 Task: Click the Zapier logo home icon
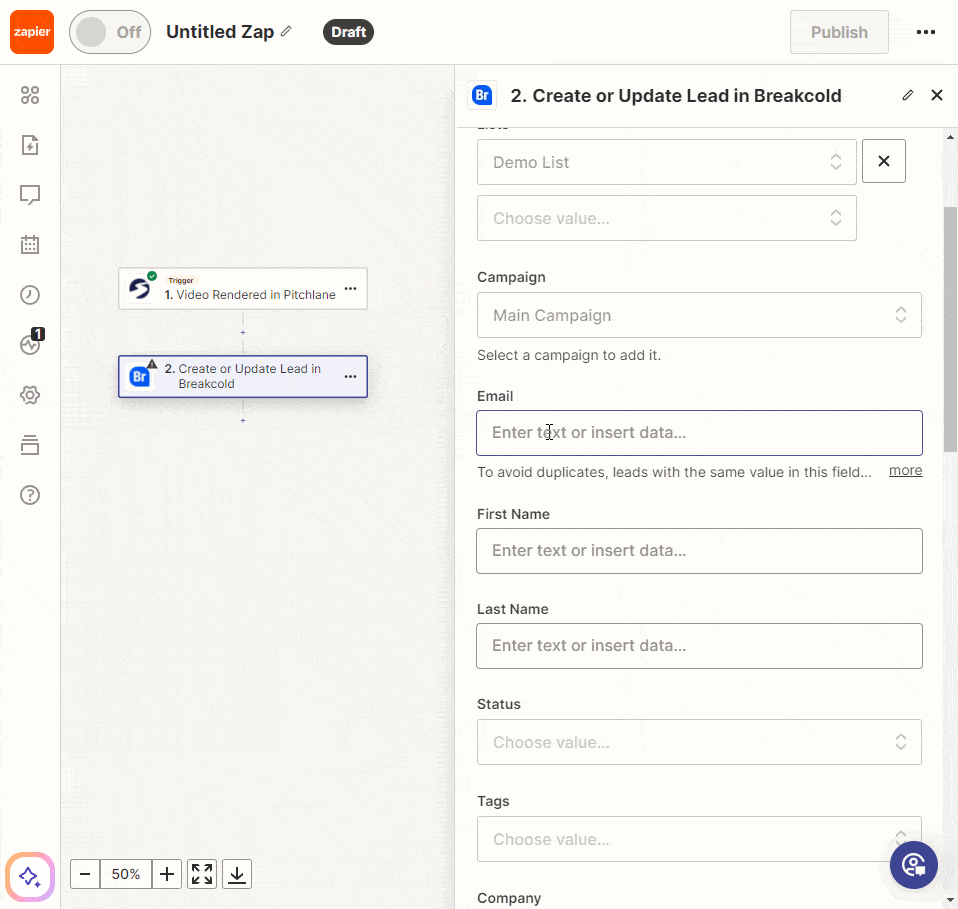(x=32, y=32)
